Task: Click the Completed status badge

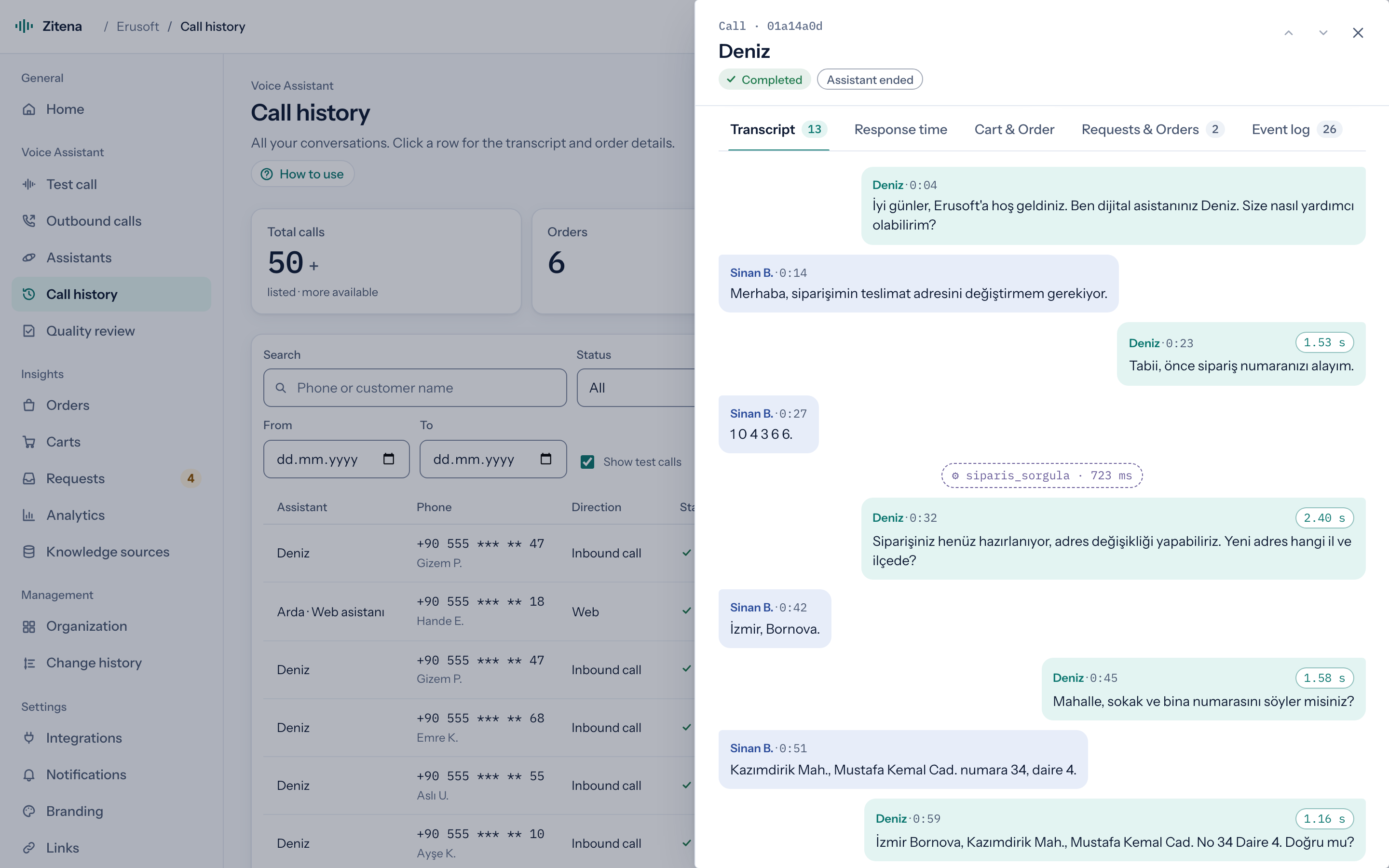Action: click(x=764, y=80)
